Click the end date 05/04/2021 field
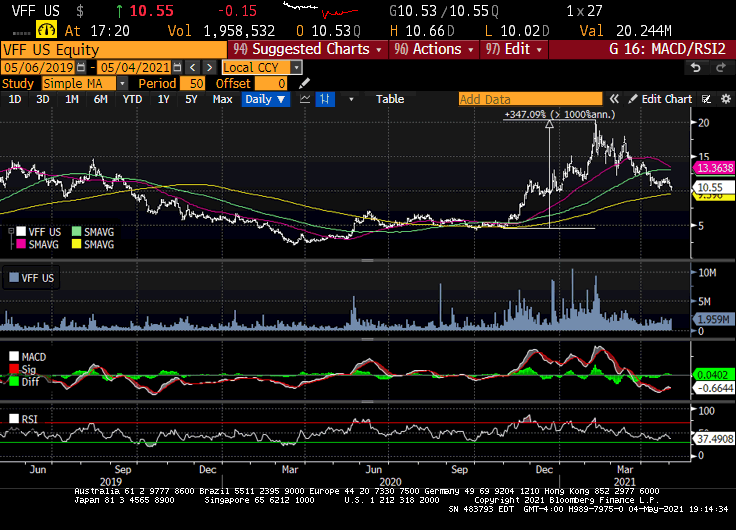The image size is (736, 530). [x=135, y=68]
